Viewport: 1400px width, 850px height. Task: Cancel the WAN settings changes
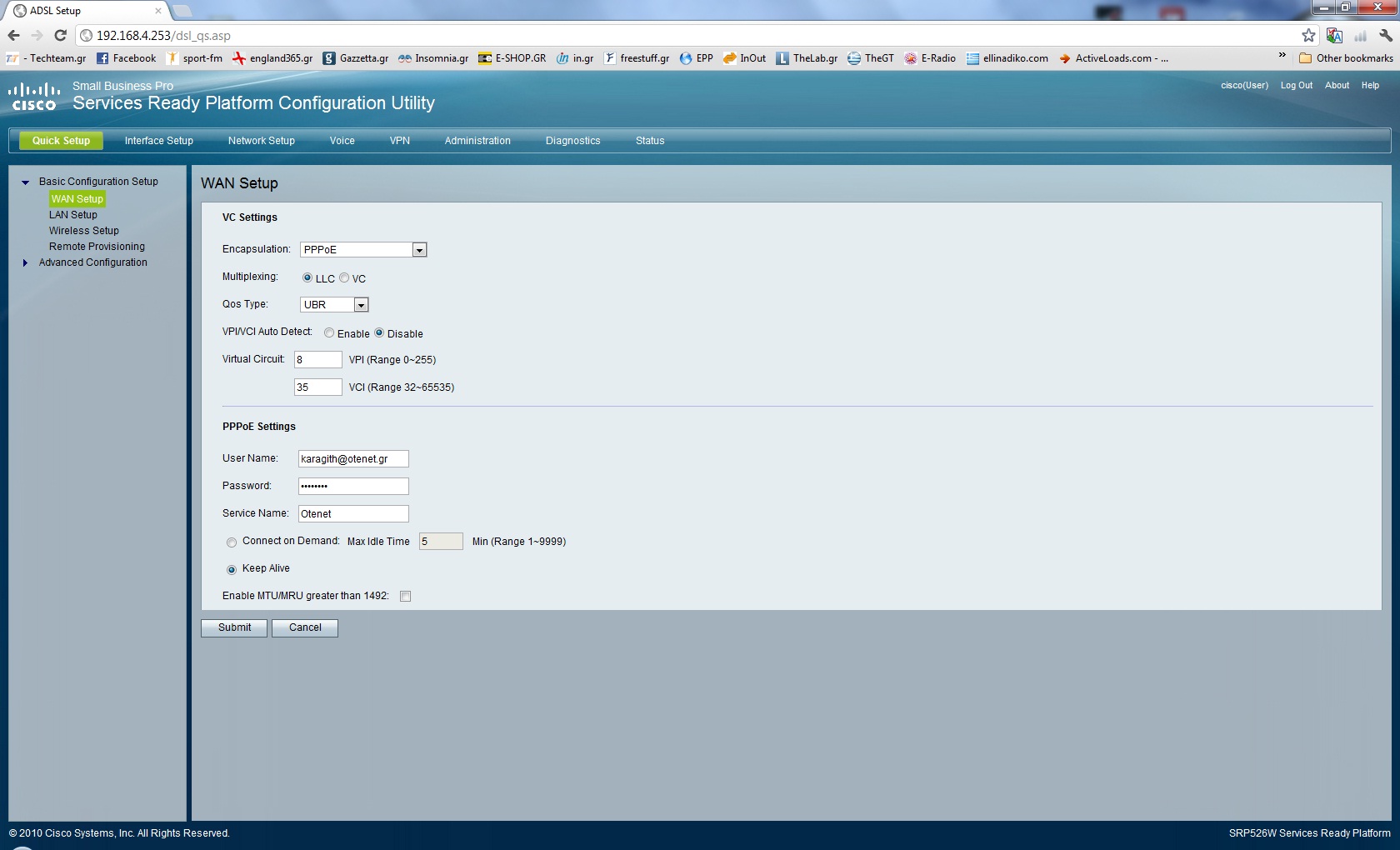[305, 627]
